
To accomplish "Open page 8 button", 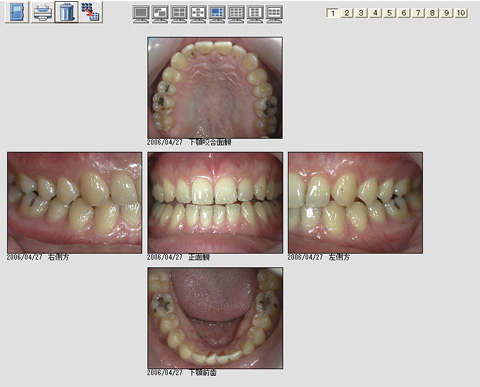I will pyautogui.click(x=432, y=13).
